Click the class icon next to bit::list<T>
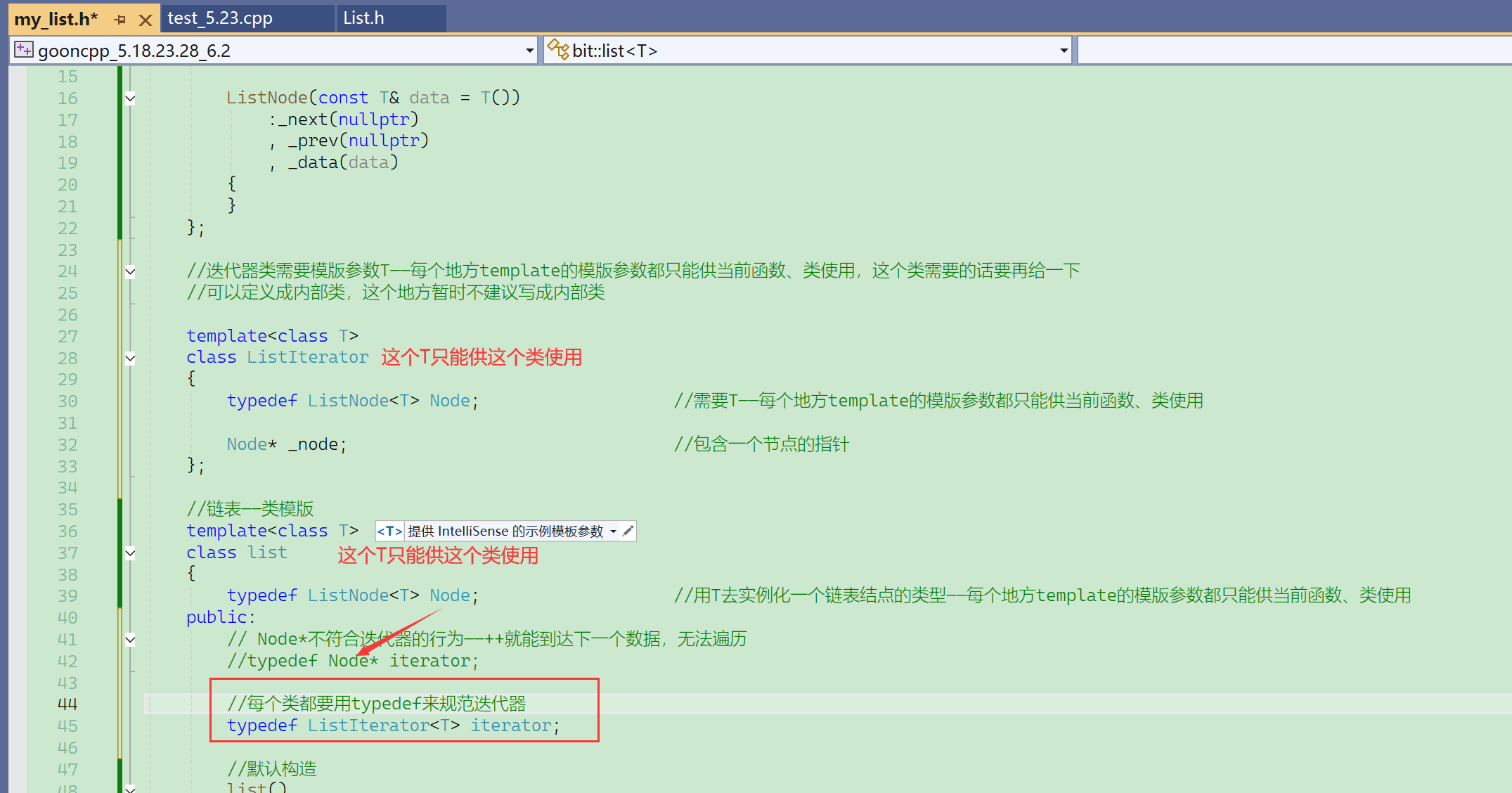This screenshot has width=1512, height=793. tap(558, 50)
